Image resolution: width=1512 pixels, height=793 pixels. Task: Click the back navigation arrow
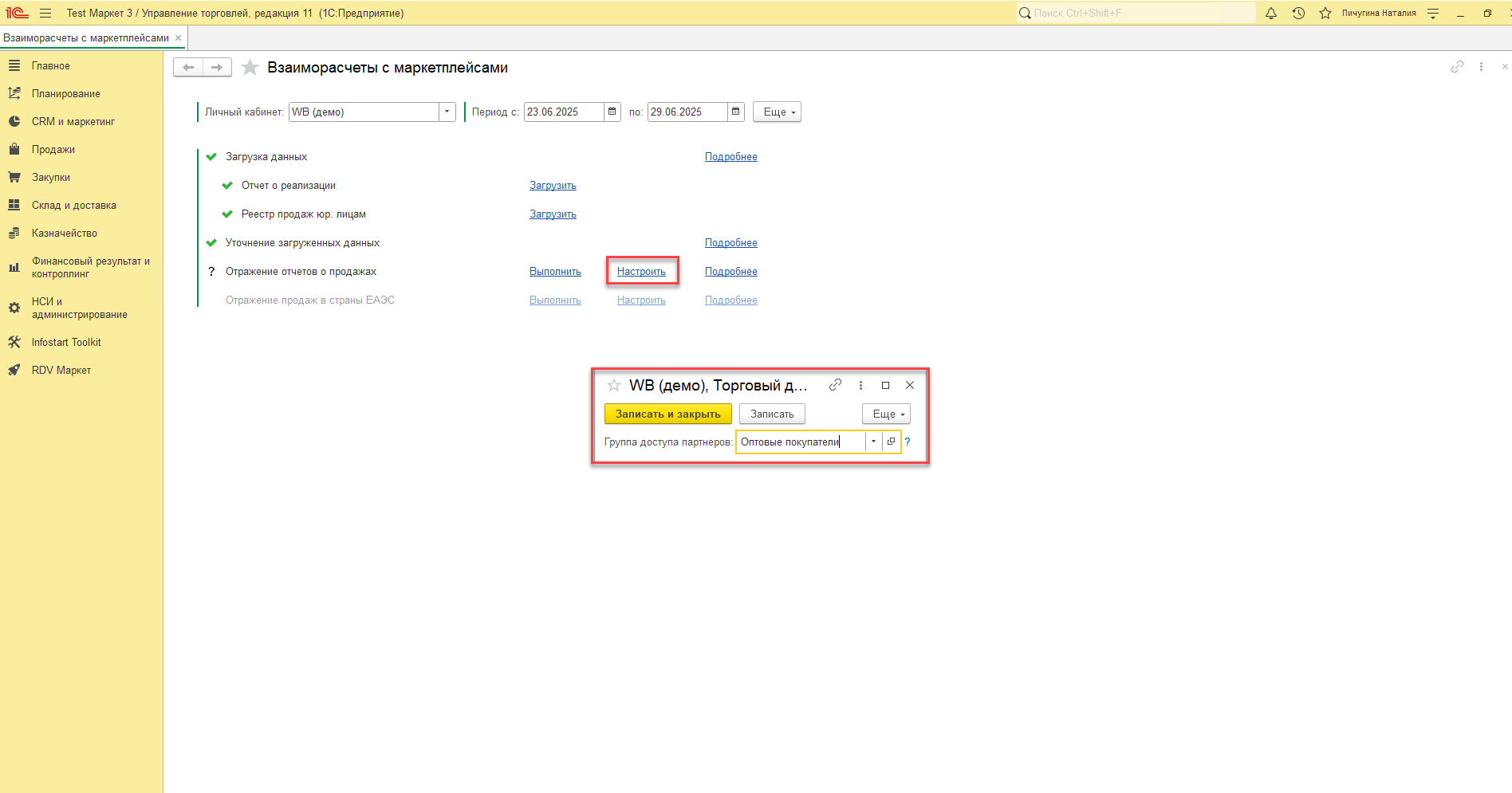pos(188,68)
